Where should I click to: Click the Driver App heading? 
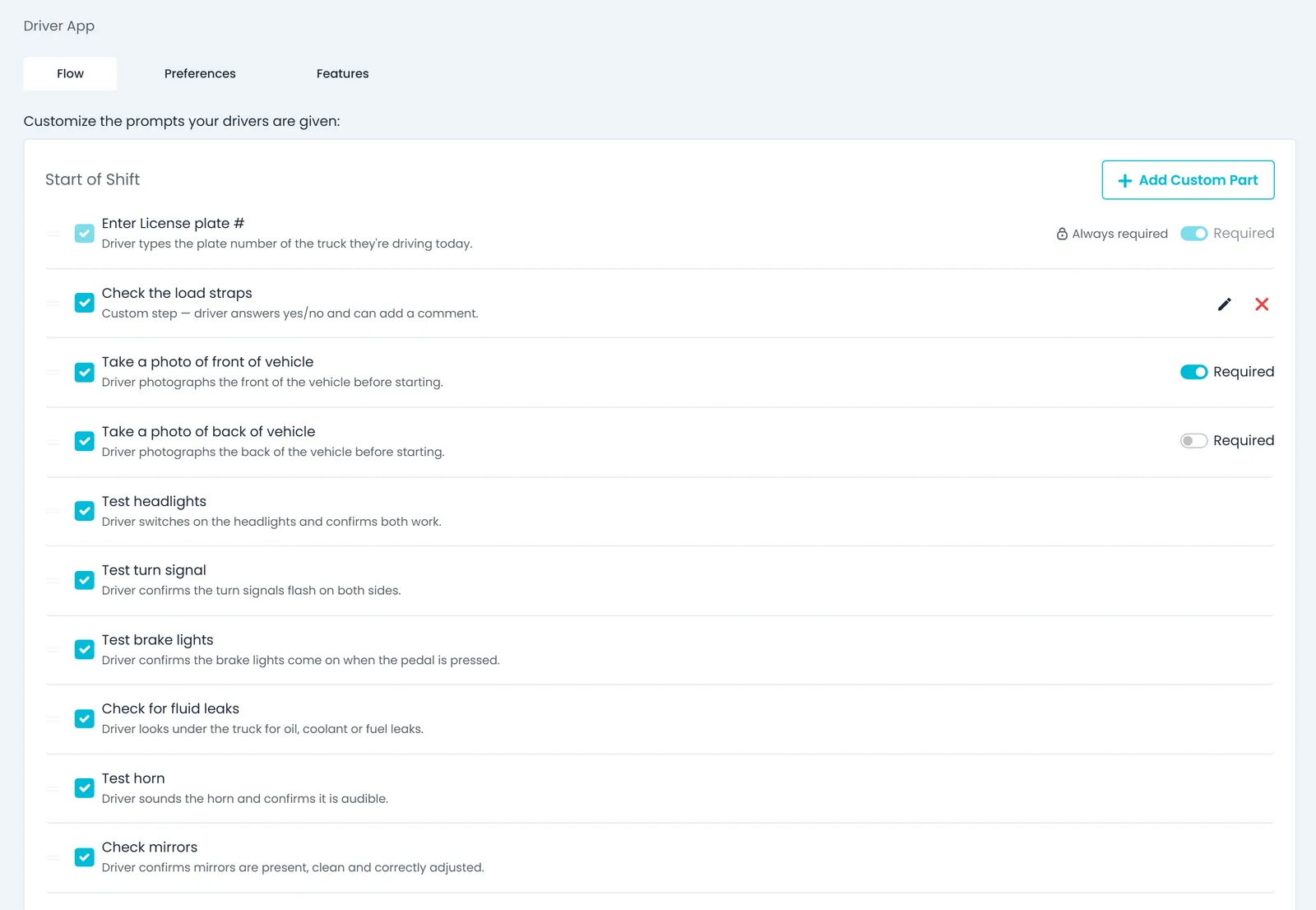pos(59,26)
